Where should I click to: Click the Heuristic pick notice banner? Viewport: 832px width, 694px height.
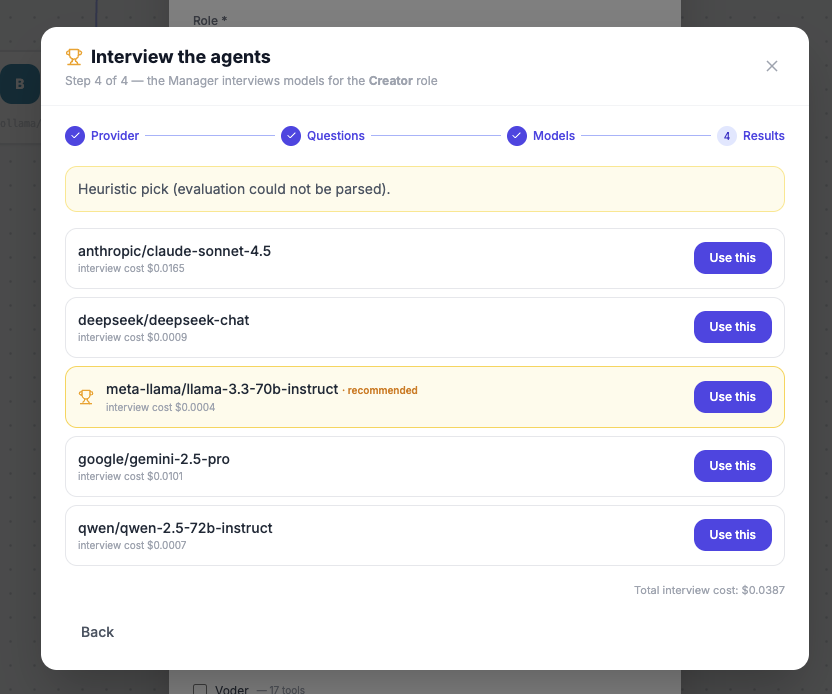pyautogui.click(x=424, y=189)
